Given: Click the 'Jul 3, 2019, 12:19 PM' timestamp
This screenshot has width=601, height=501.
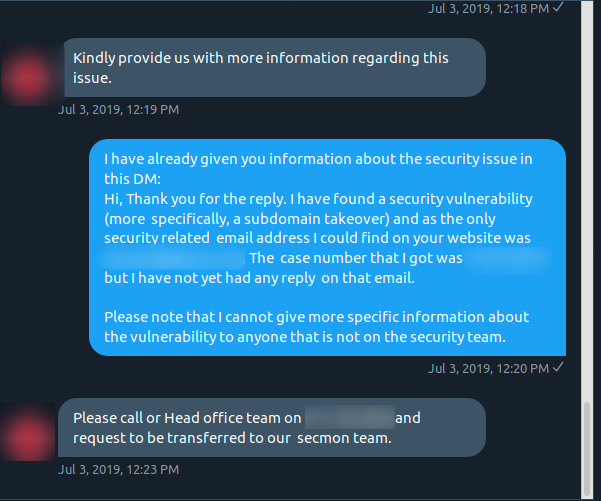Looking at the screenshot, I should (x=118, y=110).
